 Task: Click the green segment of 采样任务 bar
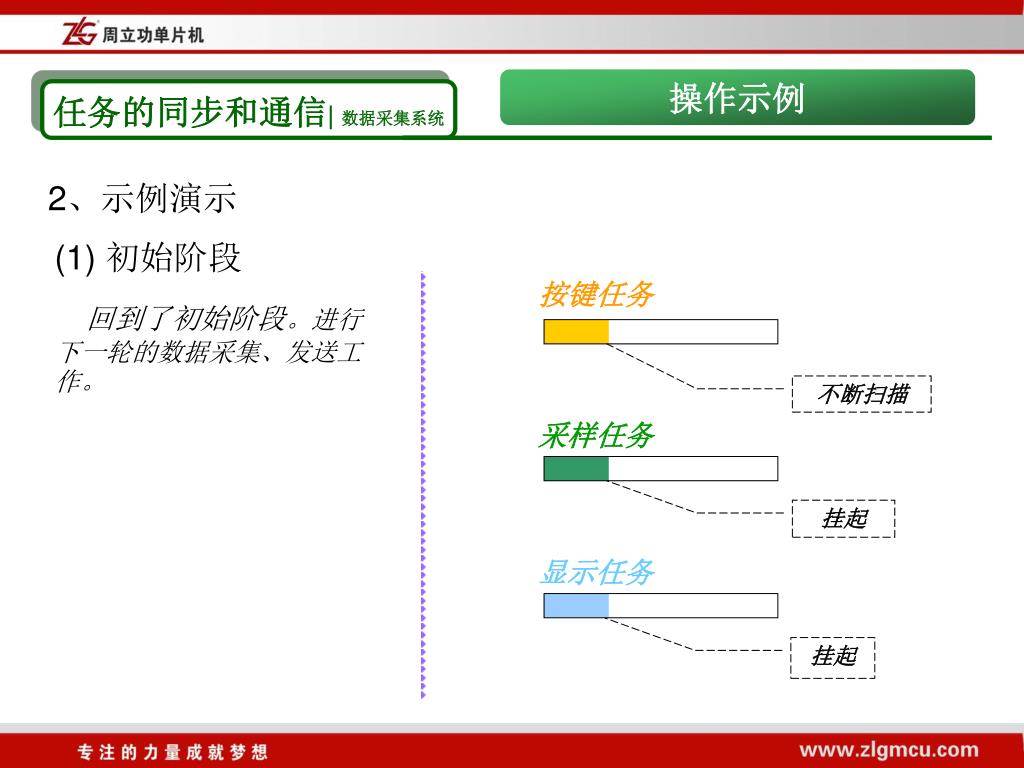coord(576,469)
